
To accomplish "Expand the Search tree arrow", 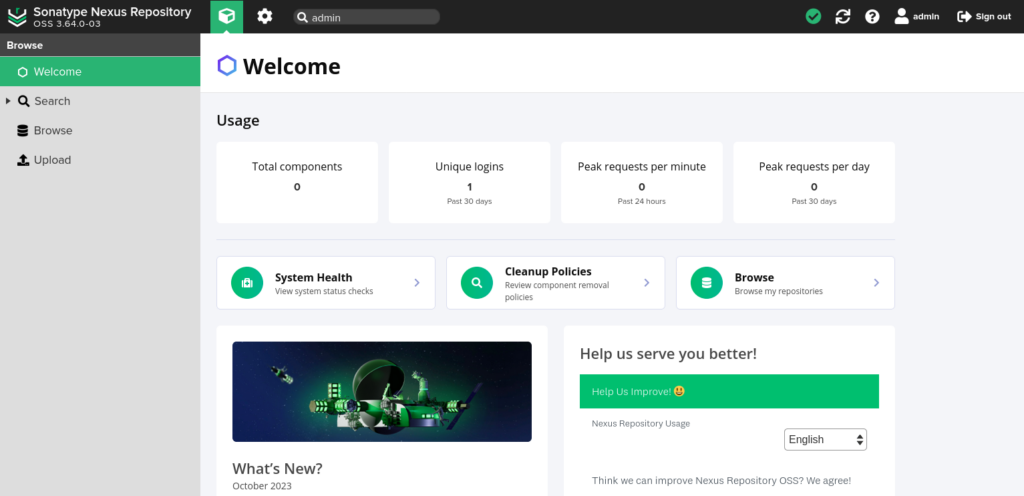I will [8, 101].
